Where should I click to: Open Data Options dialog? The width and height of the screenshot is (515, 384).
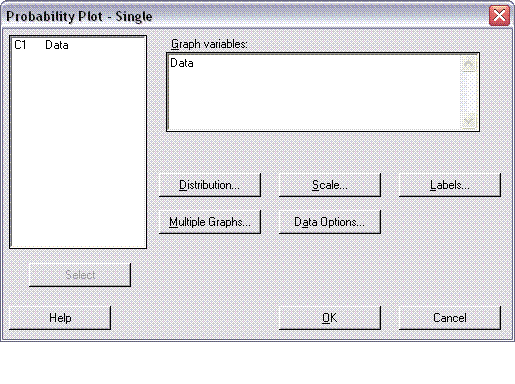pyautogui.click(x=330, y=222)
